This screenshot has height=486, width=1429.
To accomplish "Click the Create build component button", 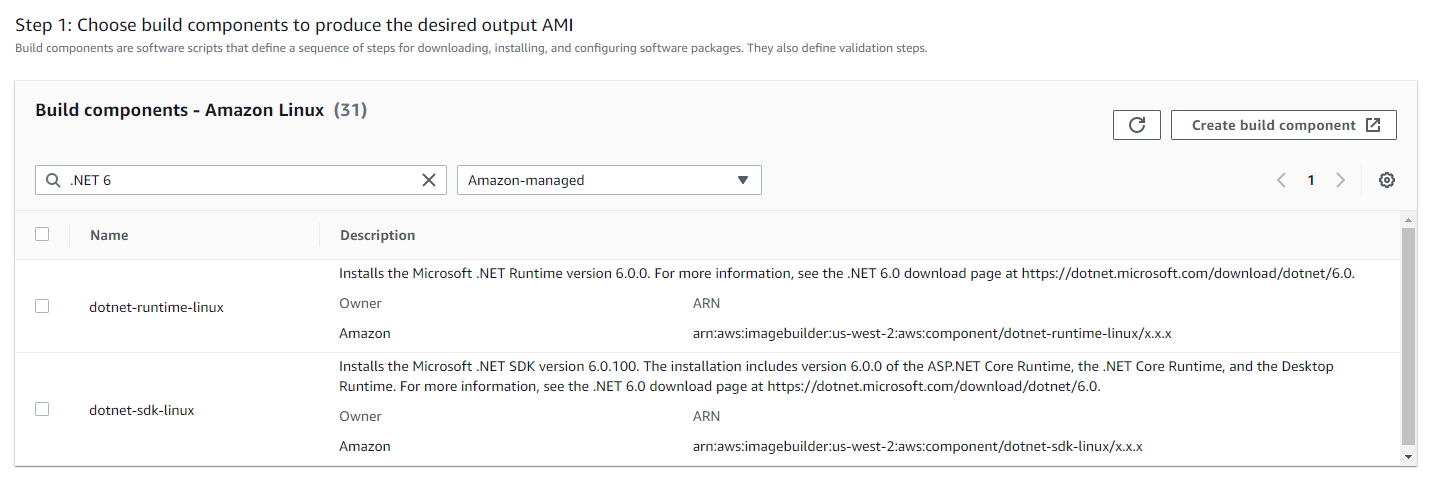I will coord(1283,125).
